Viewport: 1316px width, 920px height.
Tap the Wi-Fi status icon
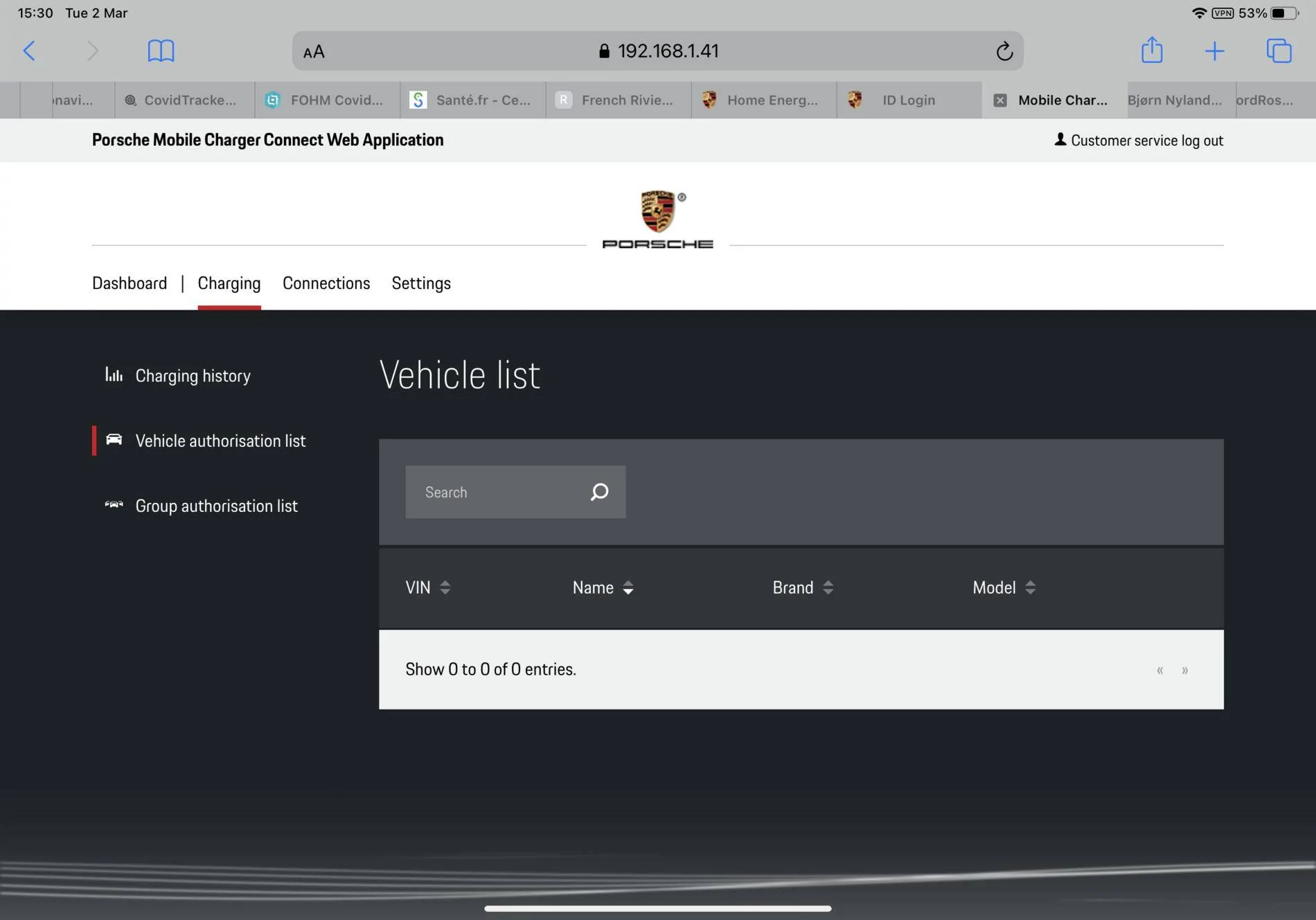(1199, 12)
